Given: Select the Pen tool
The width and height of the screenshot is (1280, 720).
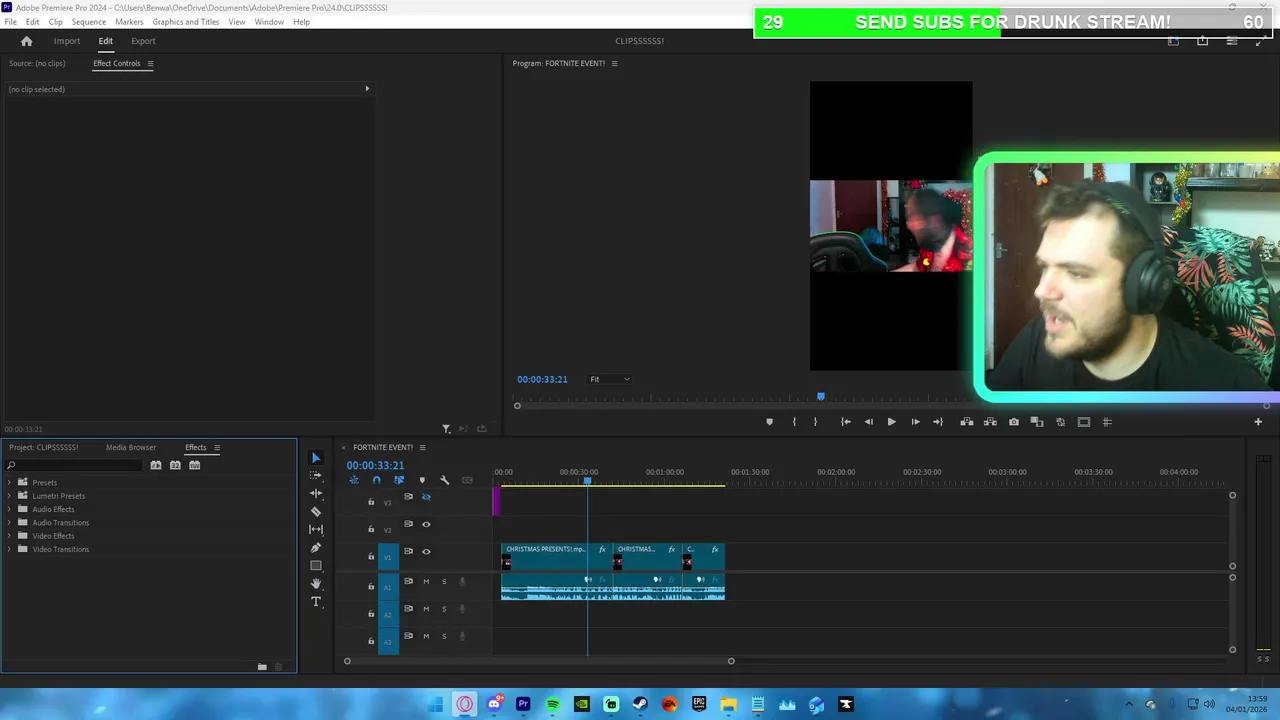Looking at the screenshot, I should (x=316, y=547).
